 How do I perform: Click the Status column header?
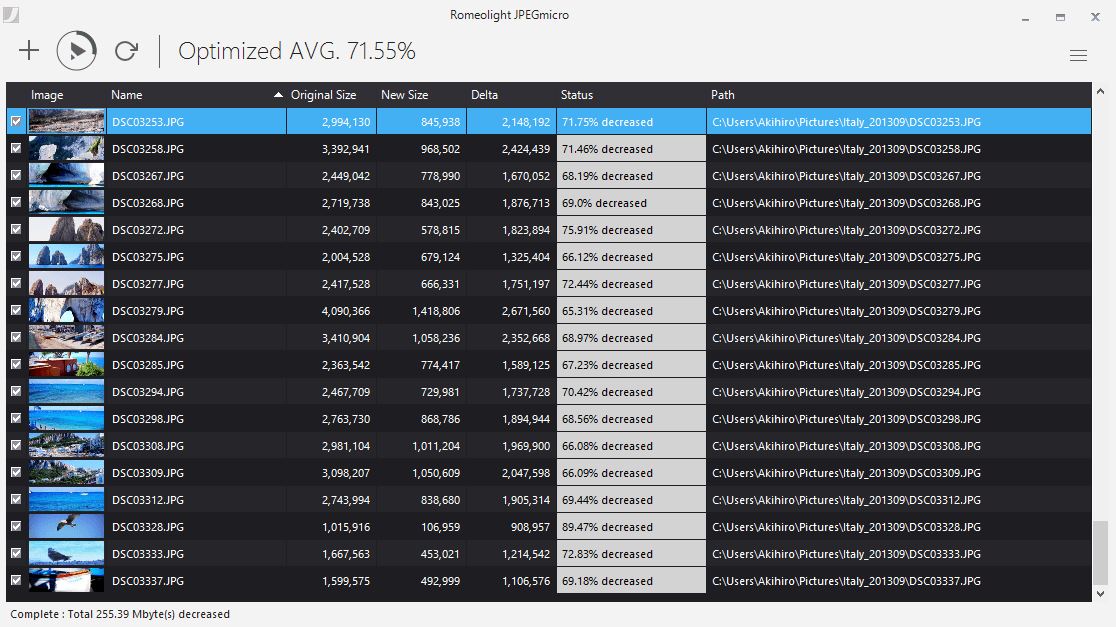(x=577, y=95)
